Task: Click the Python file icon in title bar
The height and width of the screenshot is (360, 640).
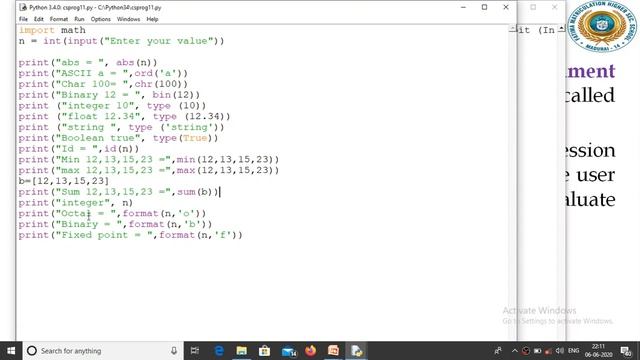Action: (23, 7)
